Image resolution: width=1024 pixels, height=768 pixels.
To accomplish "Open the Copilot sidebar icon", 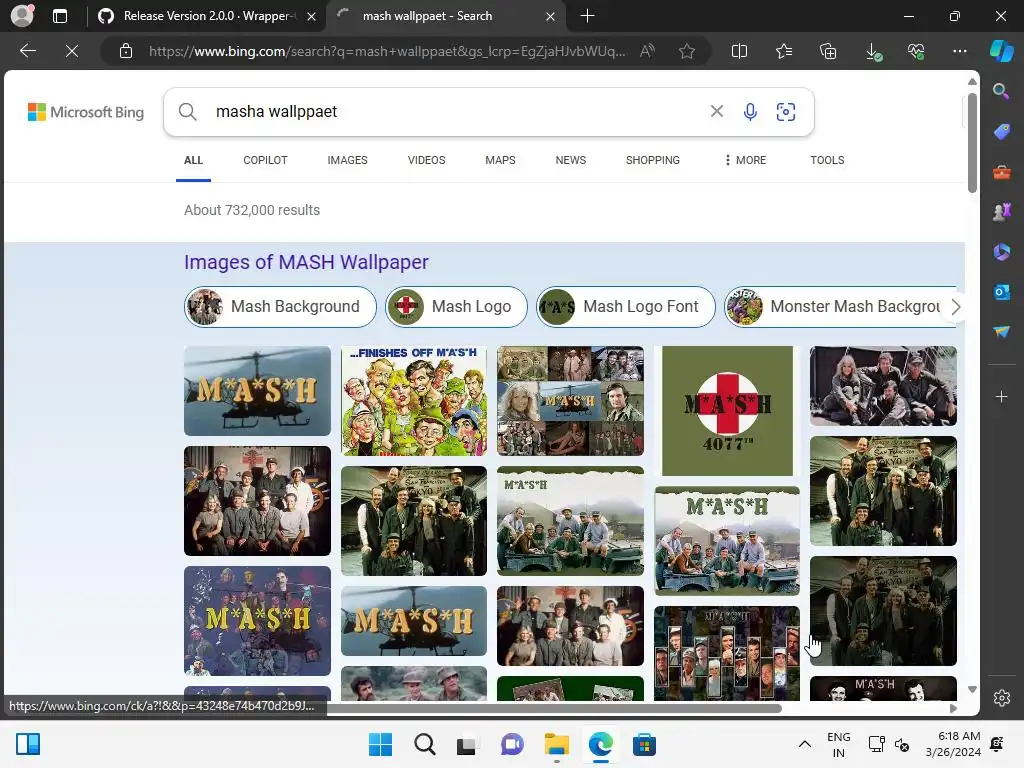I will click(x=1001, y=51).
